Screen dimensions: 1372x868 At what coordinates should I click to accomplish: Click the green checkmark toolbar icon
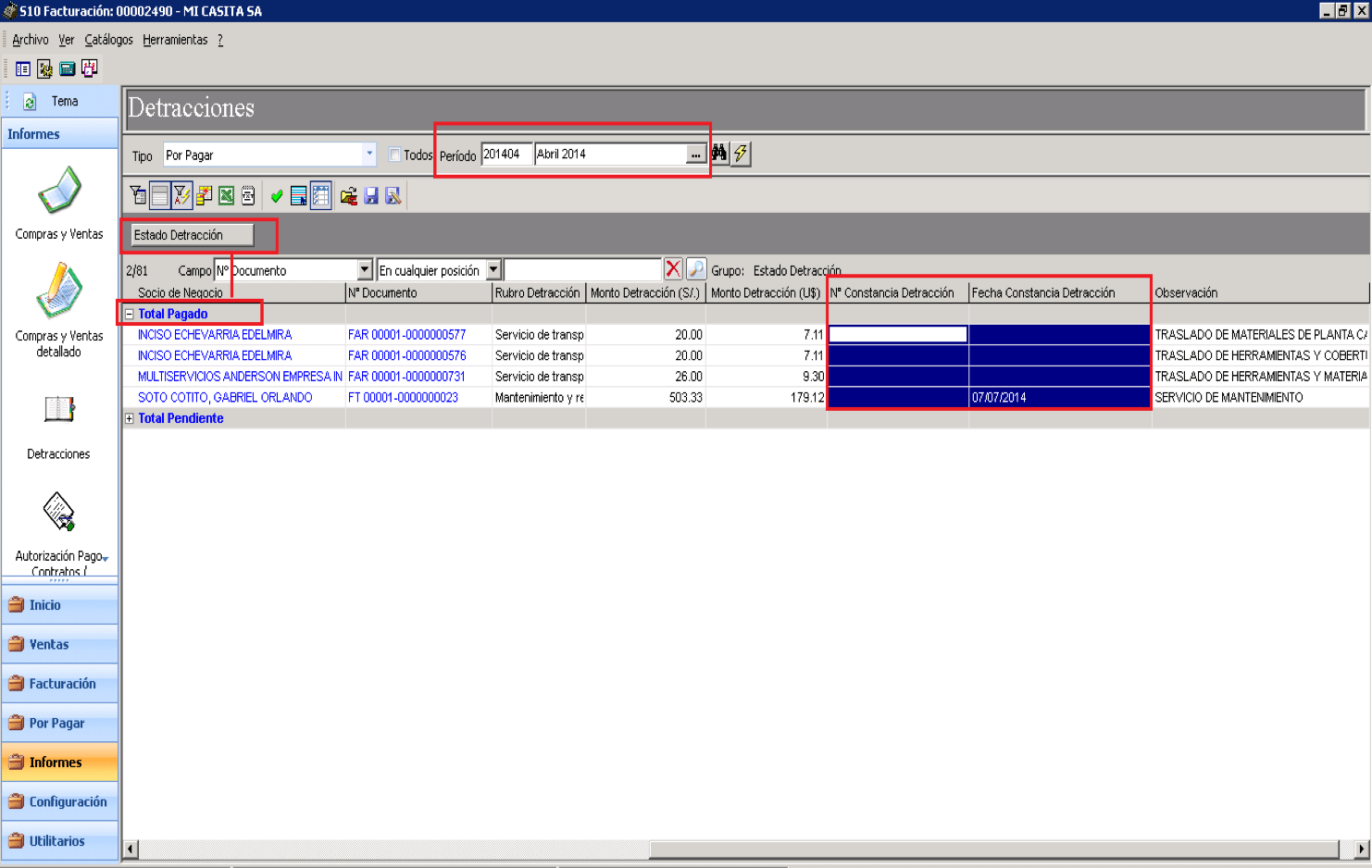pos(277,195)
